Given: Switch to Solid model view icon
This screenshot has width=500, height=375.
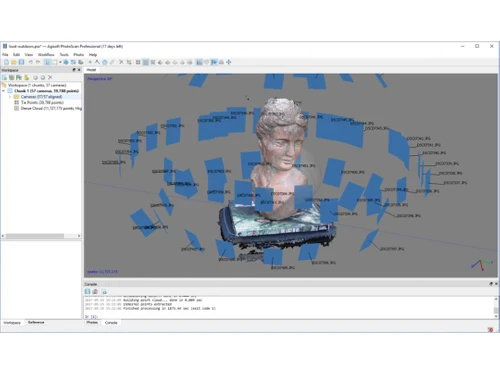Looking at the screenshot, I should 168,62.
